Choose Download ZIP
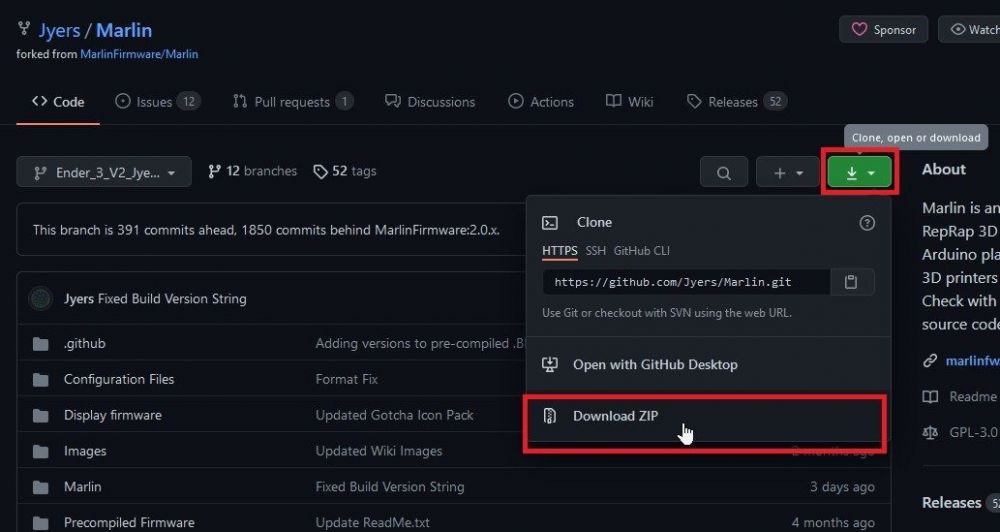The height and width of the screenshot is (532, 1000). point(707,416)
